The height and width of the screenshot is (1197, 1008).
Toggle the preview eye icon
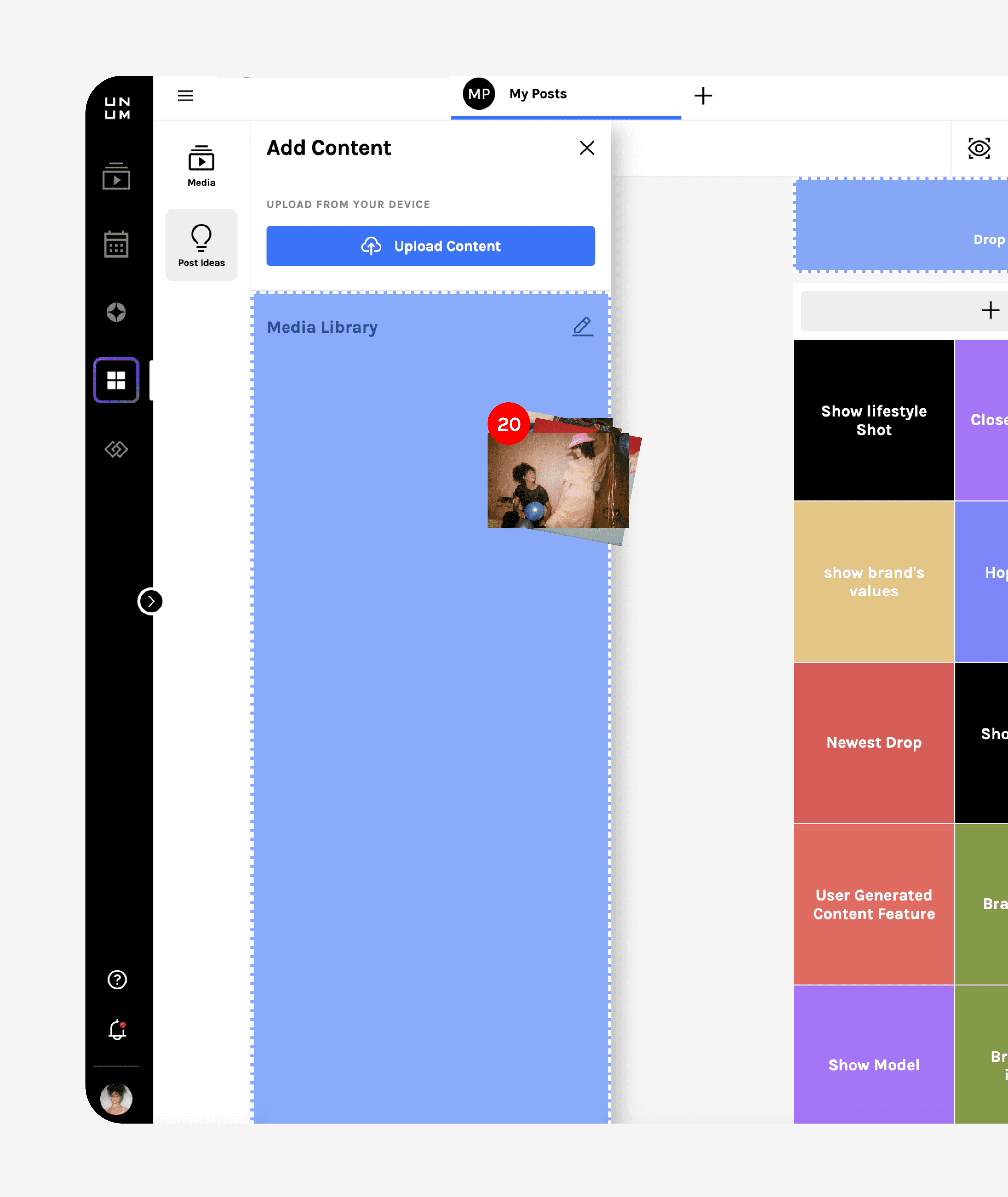click(x=978, y=149)
